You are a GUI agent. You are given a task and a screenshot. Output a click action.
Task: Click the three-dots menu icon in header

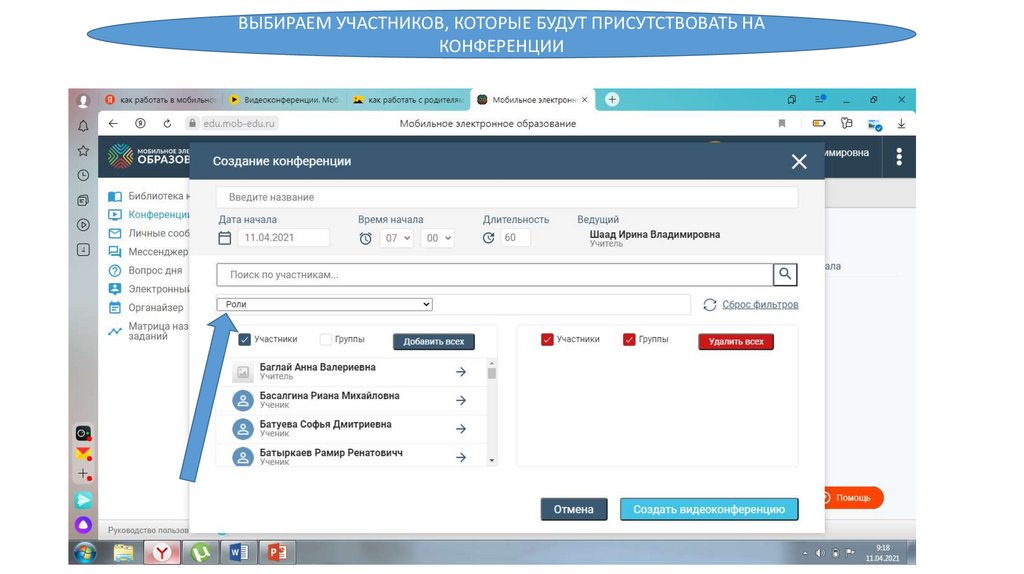coord(899,157)
